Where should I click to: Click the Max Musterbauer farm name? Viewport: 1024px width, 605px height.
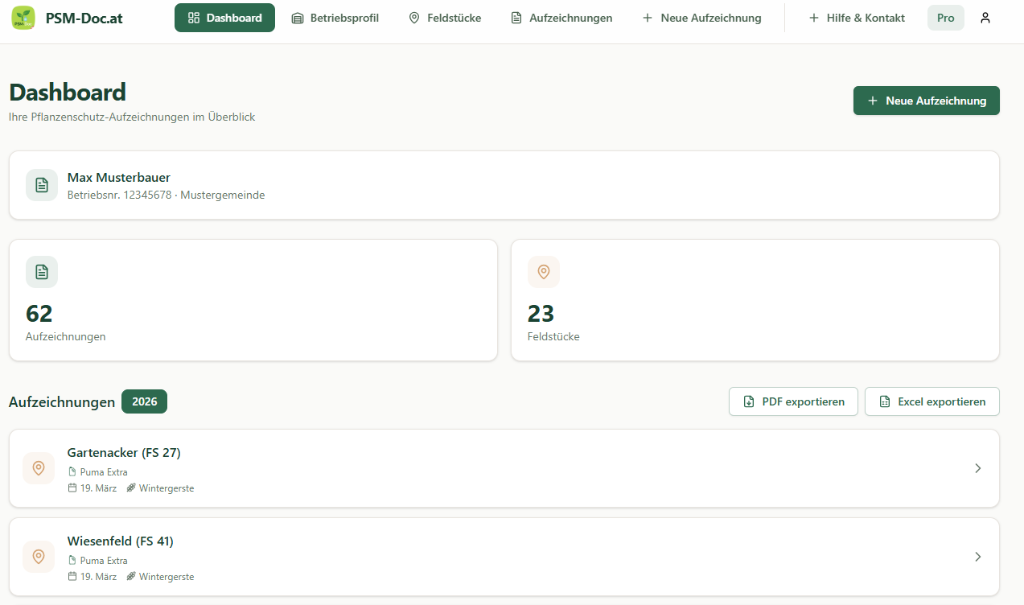point(118,178)
